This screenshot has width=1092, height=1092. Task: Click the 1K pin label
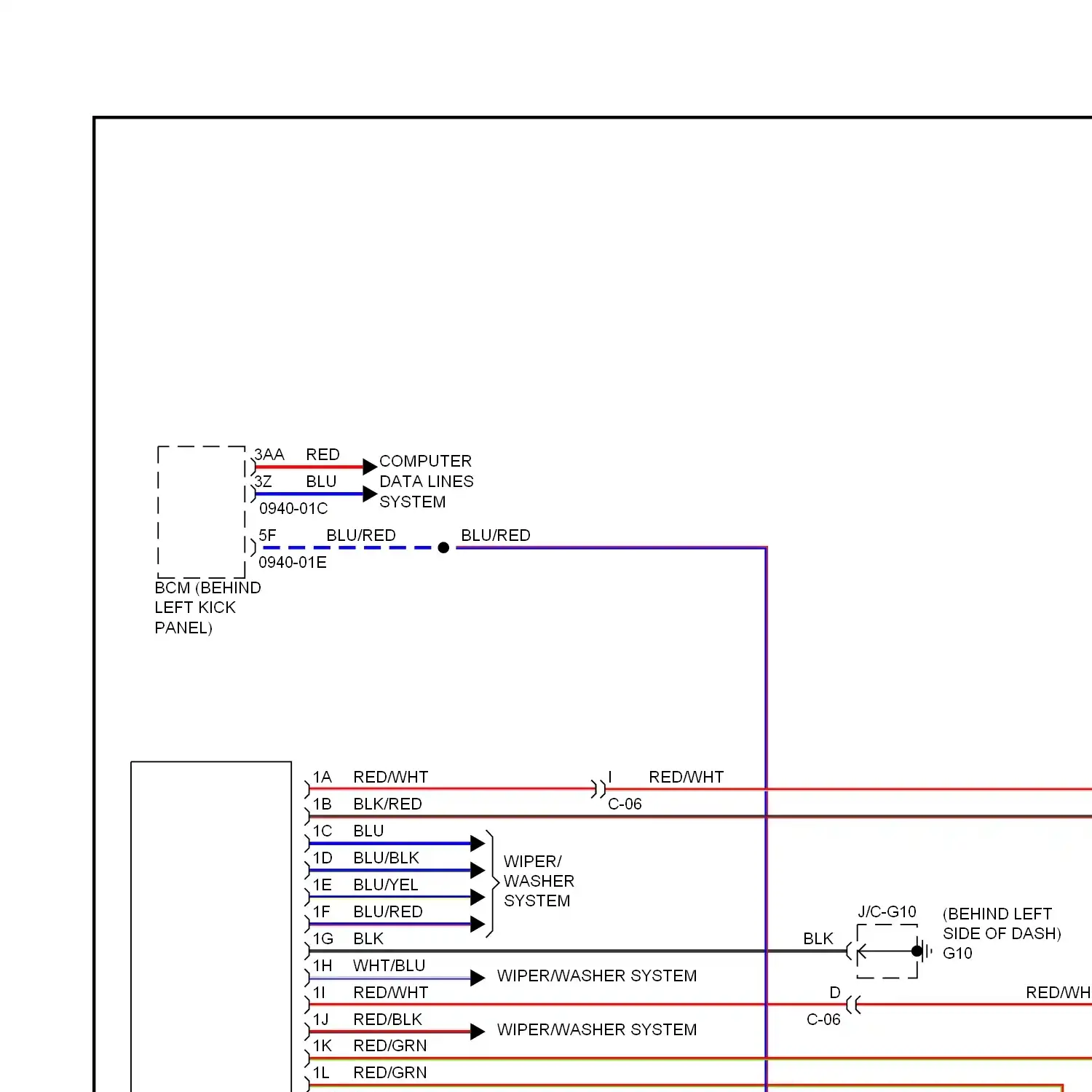click(x=323, y=1046)
